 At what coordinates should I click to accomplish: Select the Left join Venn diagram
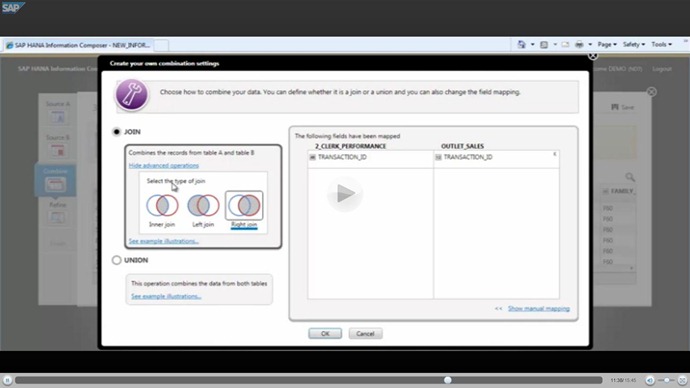[203, 205]
